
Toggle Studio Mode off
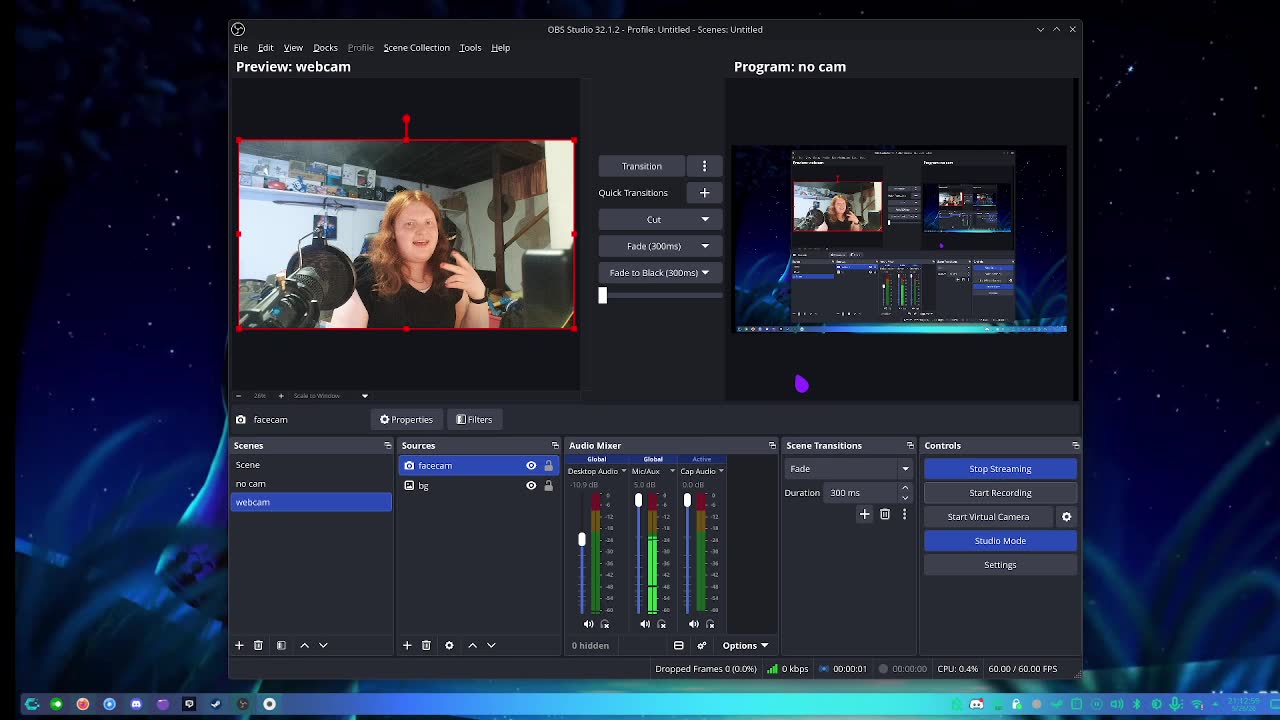pyautogui.click(x=1000, y=541)
